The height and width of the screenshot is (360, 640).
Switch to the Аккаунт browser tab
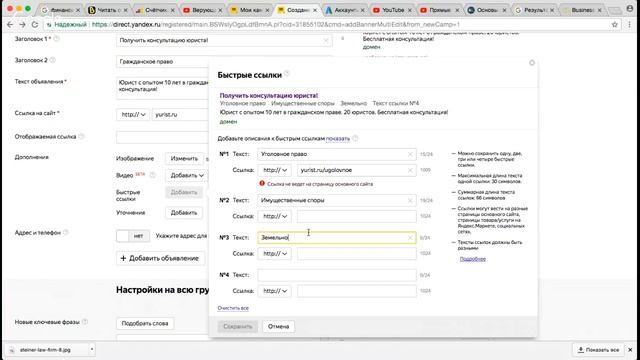[x=345, y=10]
